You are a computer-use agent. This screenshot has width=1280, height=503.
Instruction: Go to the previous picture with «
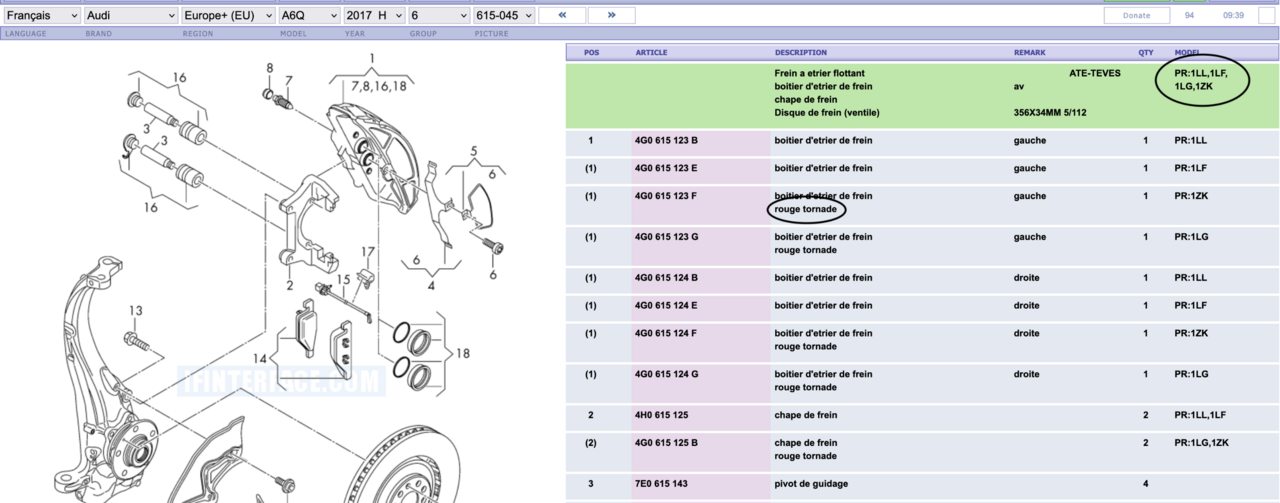coord(562,15)
